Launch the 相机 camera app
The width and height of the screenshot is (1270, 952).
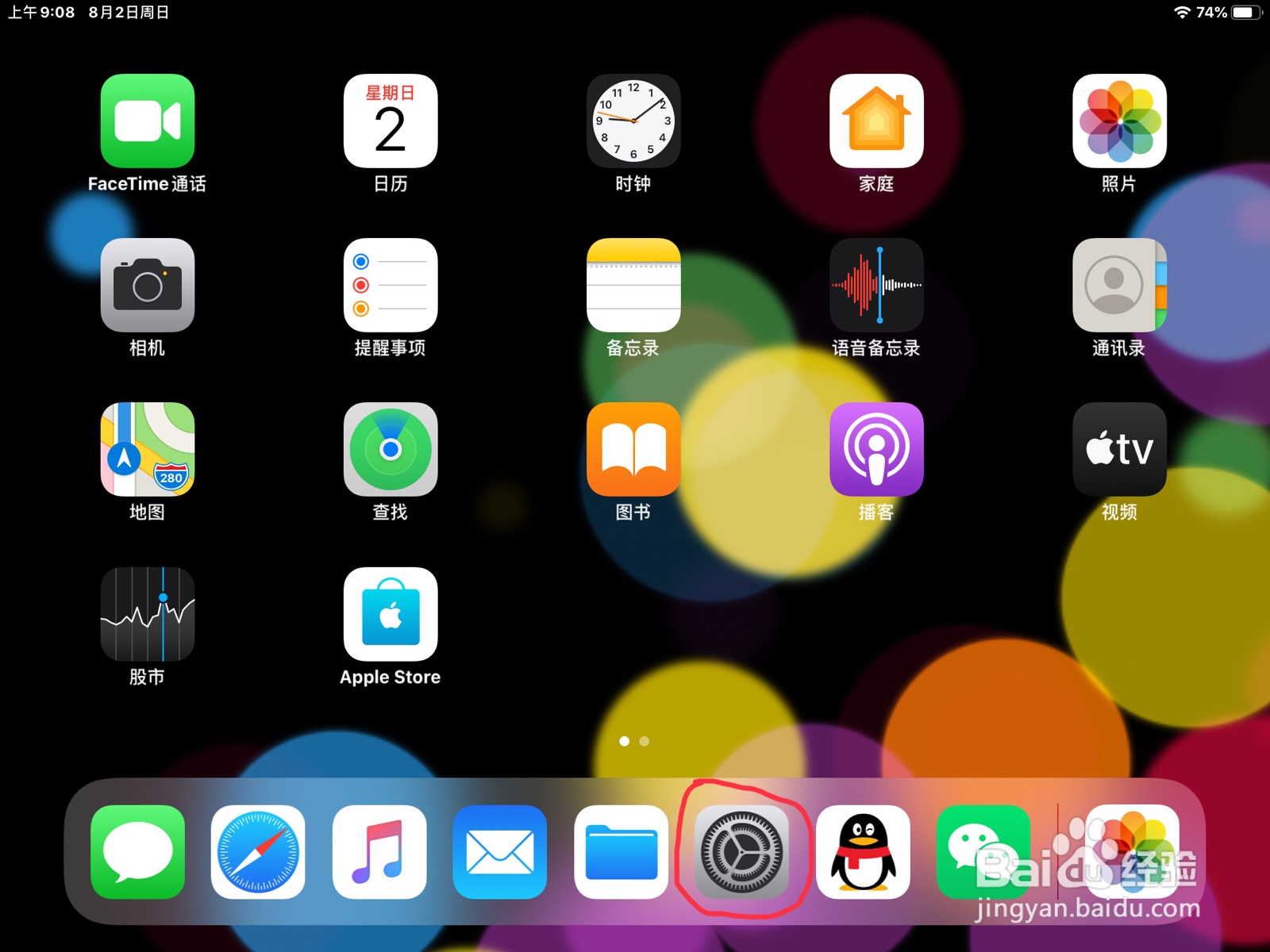click(148, 285)
